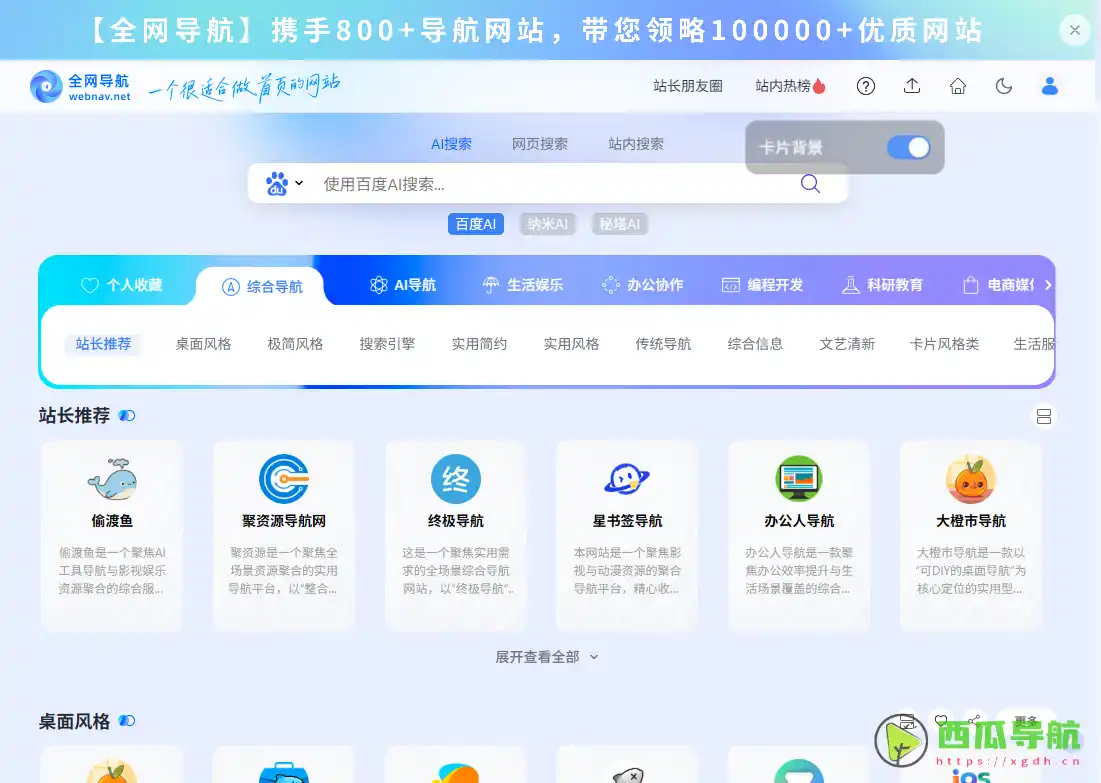This screenshot has height=783, width=1101.
Task: Open the help question mark icon
Action: (865, 86)
